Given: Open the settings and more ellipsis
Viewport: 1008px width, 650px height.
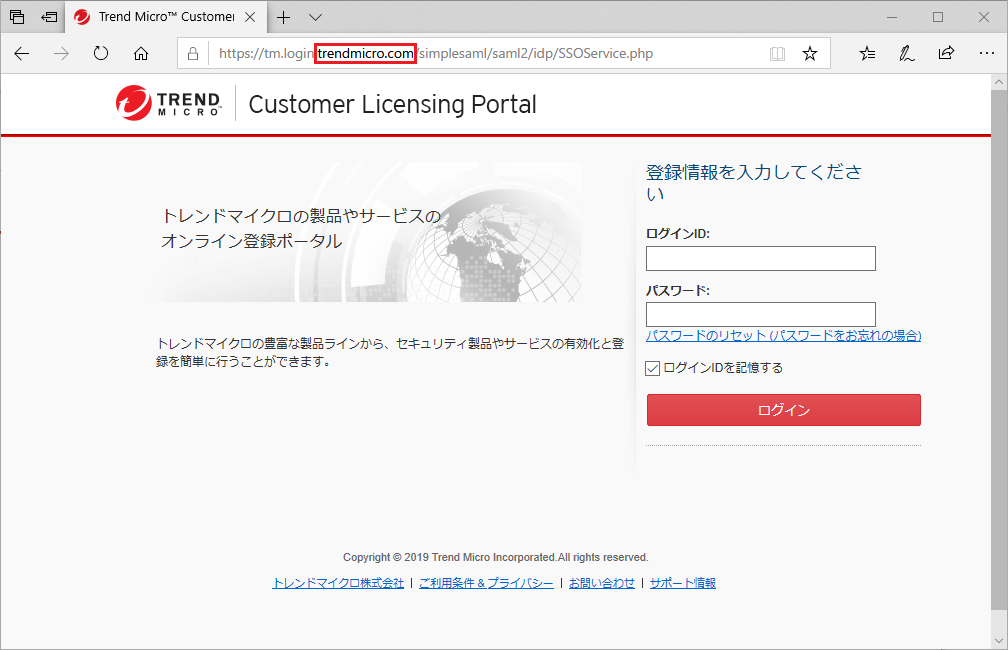Looking at the screenshot, I should pyautogui.click(x=986, y=53).
